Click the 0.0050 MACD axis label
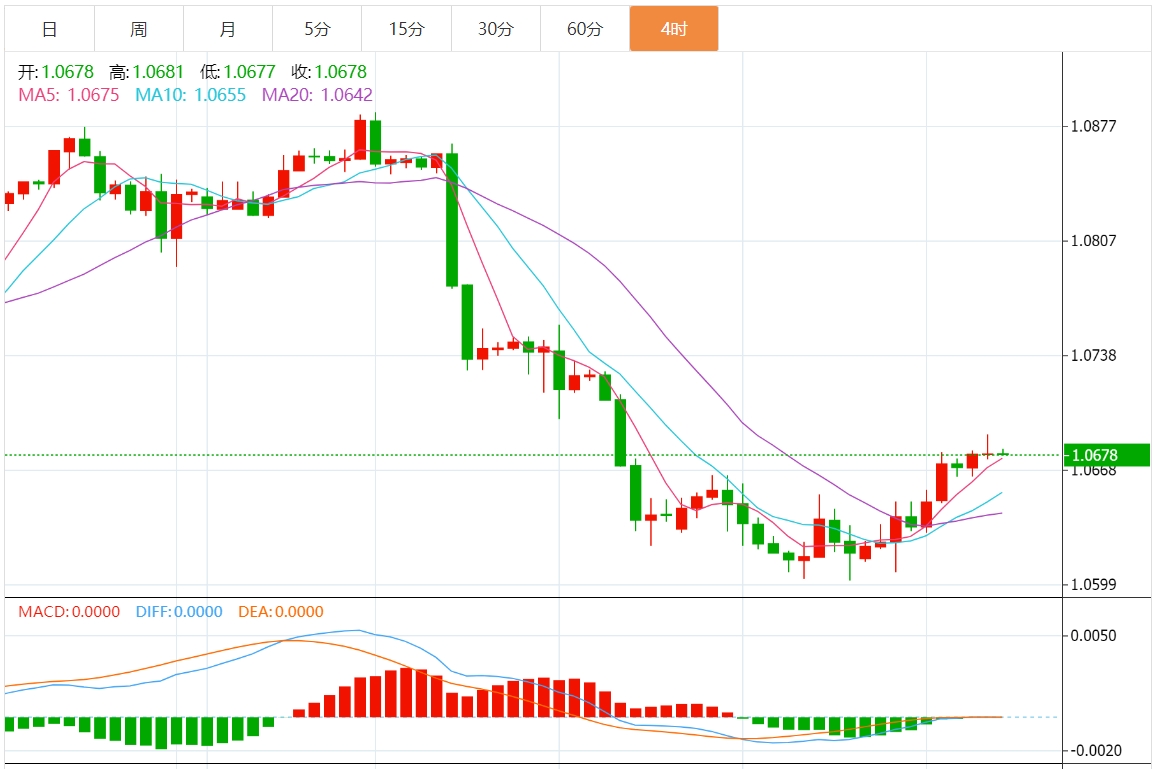This screenshot has height=769, width=1165. coord(1095,636)
